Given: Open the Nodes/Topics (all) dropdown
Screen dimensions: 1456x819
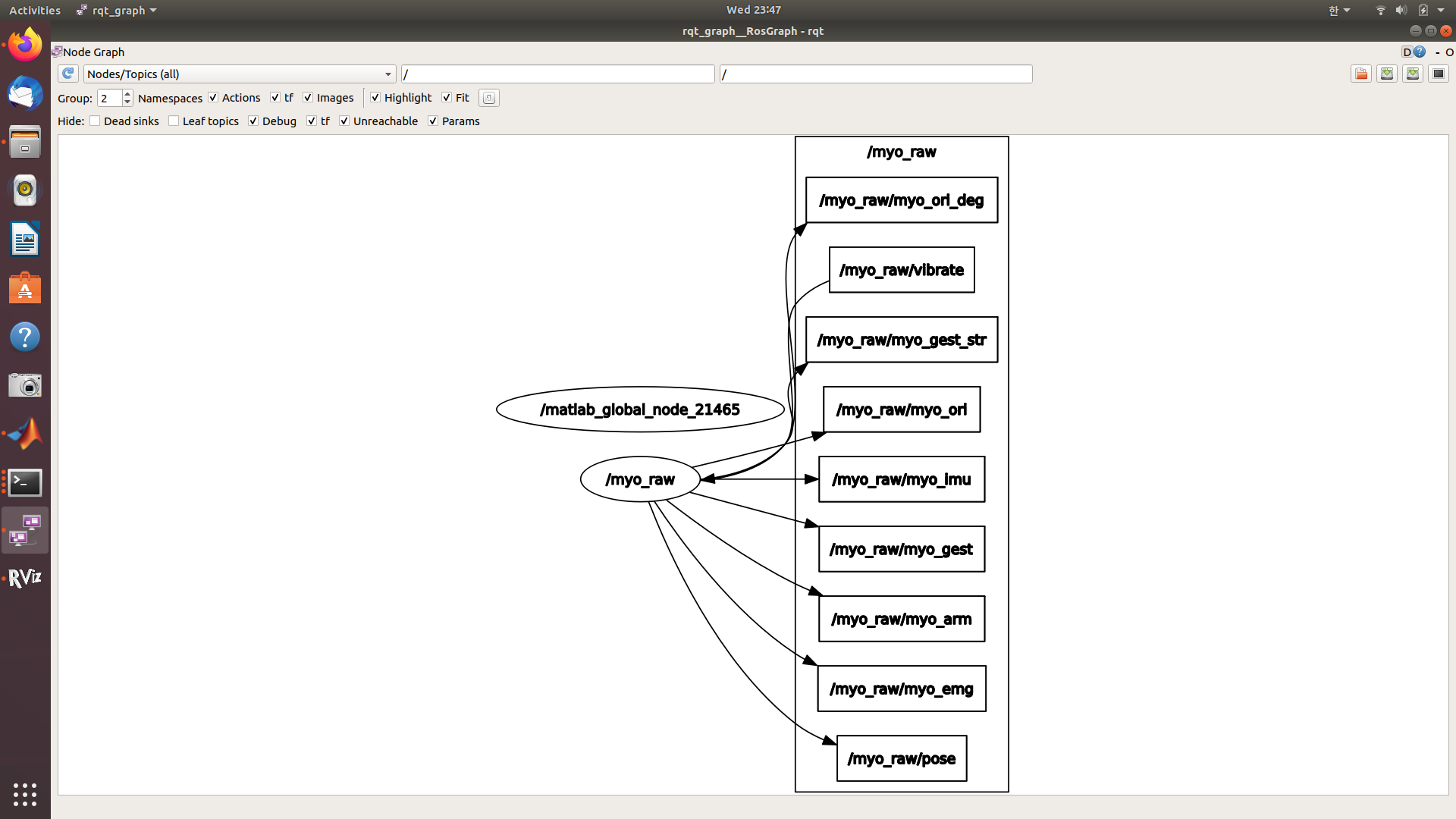Looking at the screenshot, I should (239, 74).
